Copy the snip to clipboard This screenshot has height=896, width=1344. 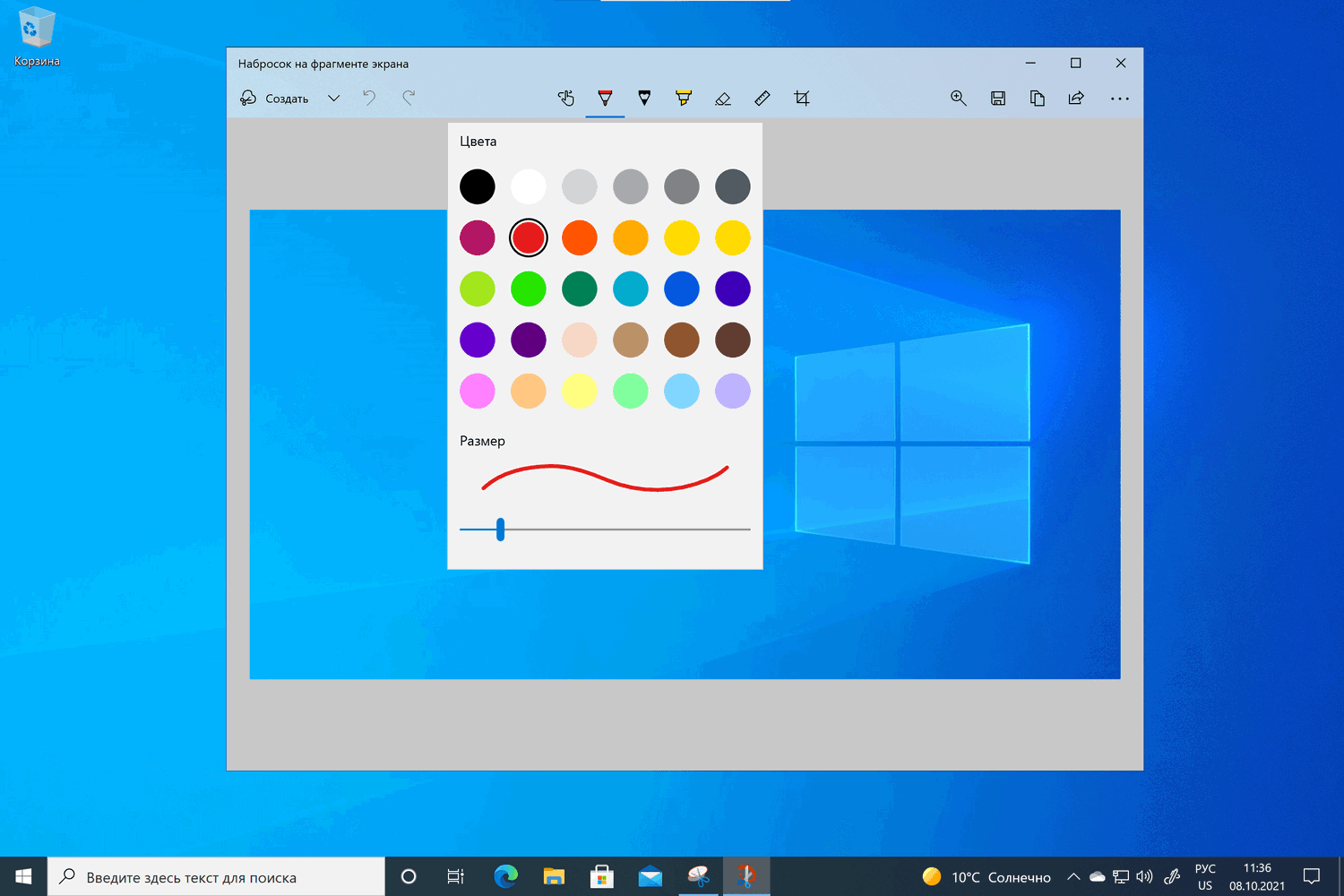point(1038,99)
